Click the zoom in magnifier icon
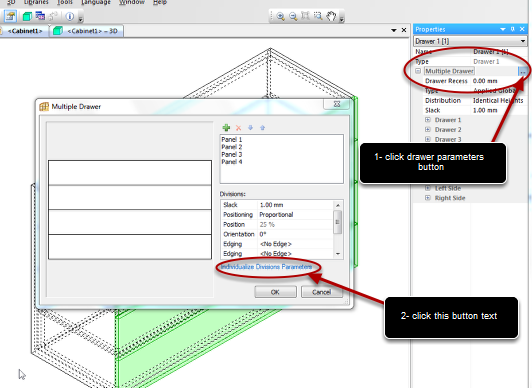Screen dimensions: 532x388 click(280, 16)
